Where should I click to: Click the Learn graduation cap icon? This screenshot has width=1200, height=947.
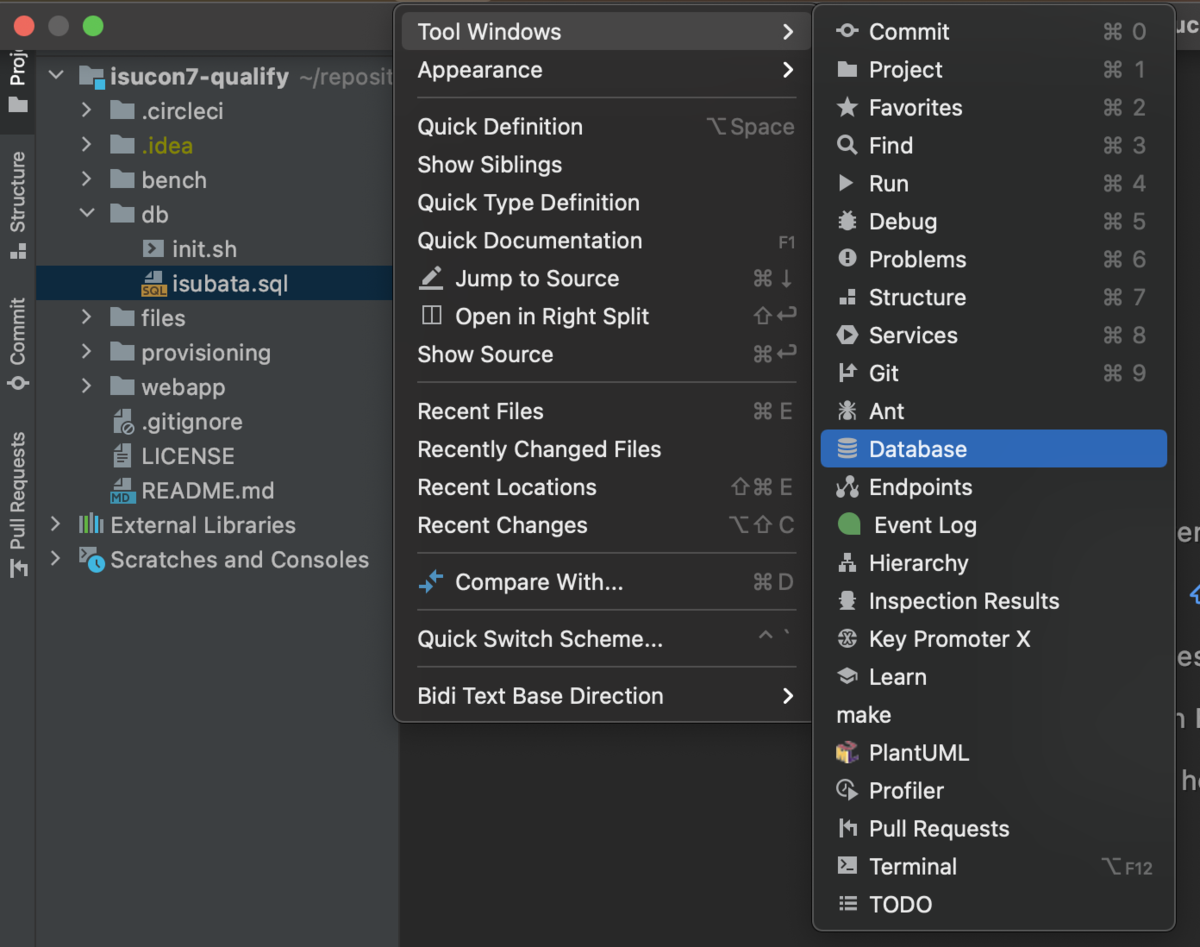(847, 677)
